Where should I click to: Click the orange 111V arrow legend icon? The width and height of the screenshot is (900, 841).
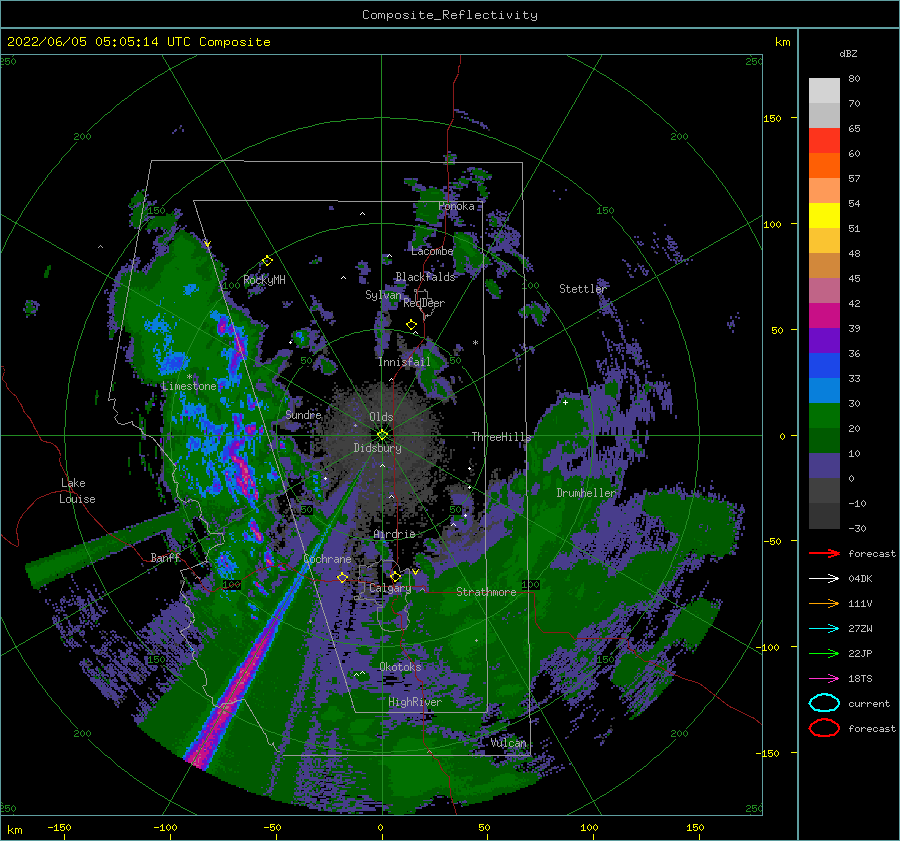tap(824, 603)
